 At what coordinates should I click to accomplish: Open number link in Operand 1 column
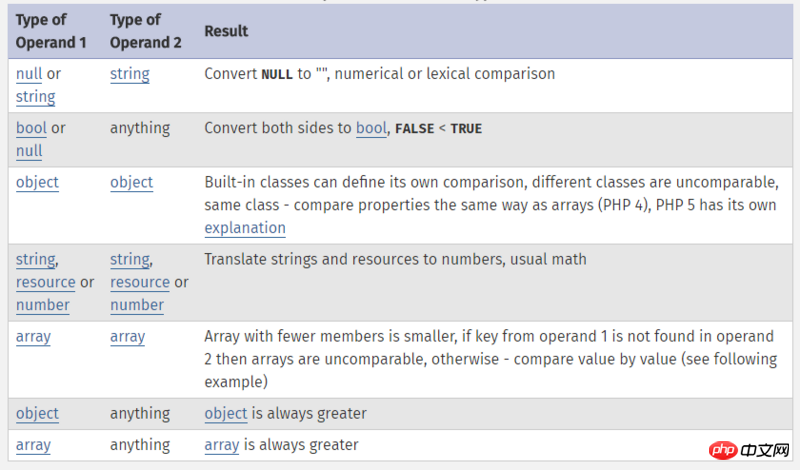pyautogui.click(x=42, y=305)
